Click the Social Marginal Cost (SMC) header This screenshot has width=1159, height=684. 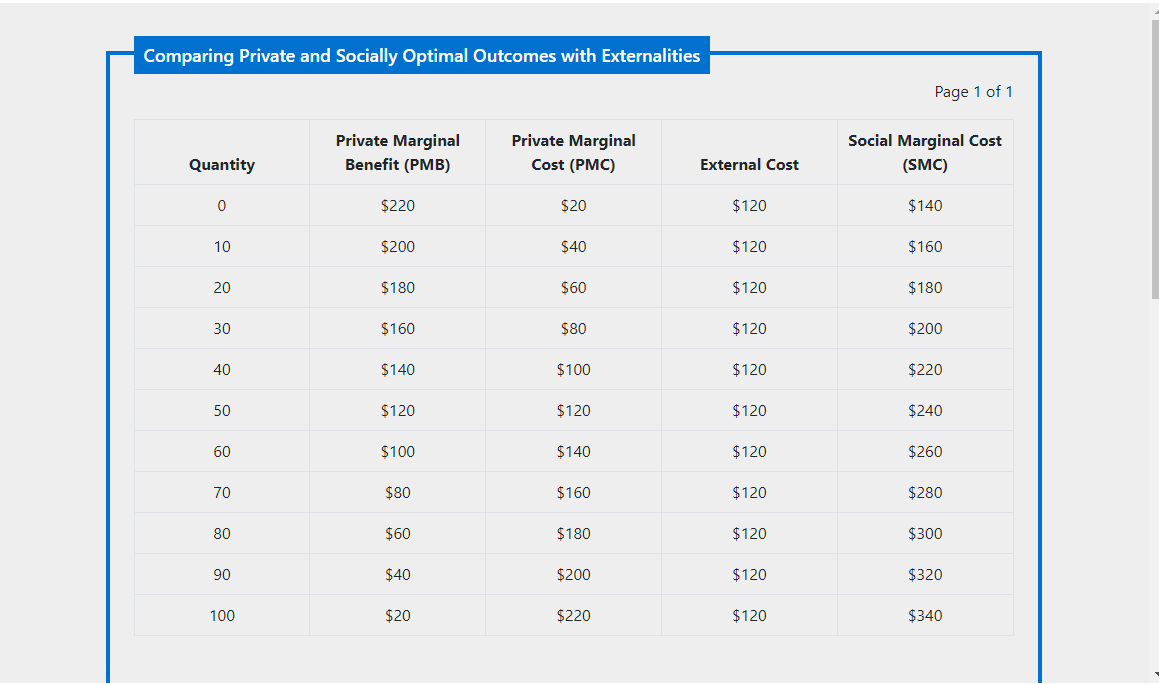924,152
